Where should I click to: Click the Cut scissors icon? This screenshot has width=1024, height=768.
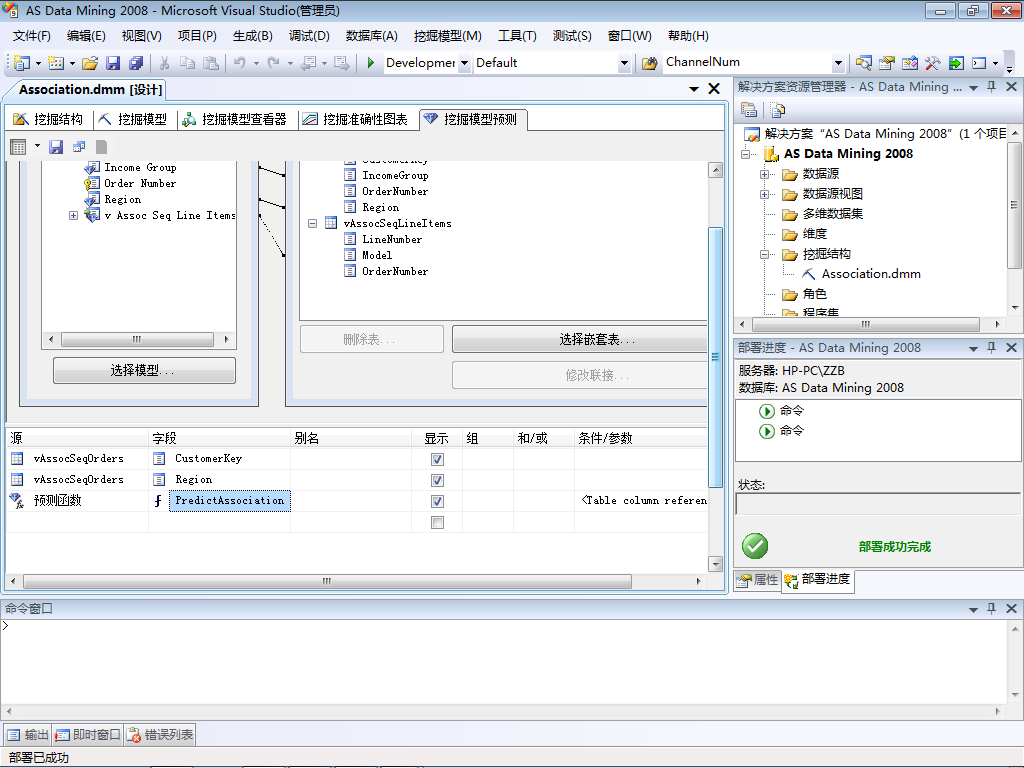pos(165,63)
